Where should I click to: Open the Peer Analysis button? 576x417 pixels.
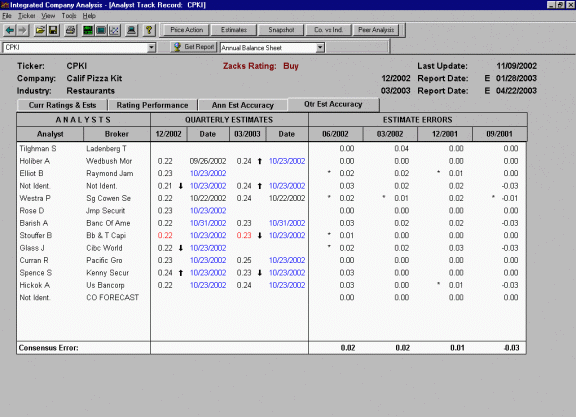(x=376, y=30)
